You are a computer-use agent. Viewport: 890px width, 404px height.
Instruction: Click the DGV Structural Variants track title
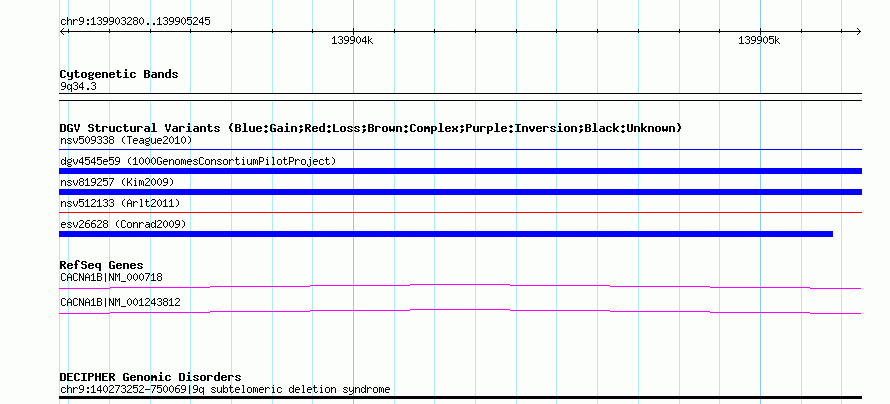(x=371, y=128)
